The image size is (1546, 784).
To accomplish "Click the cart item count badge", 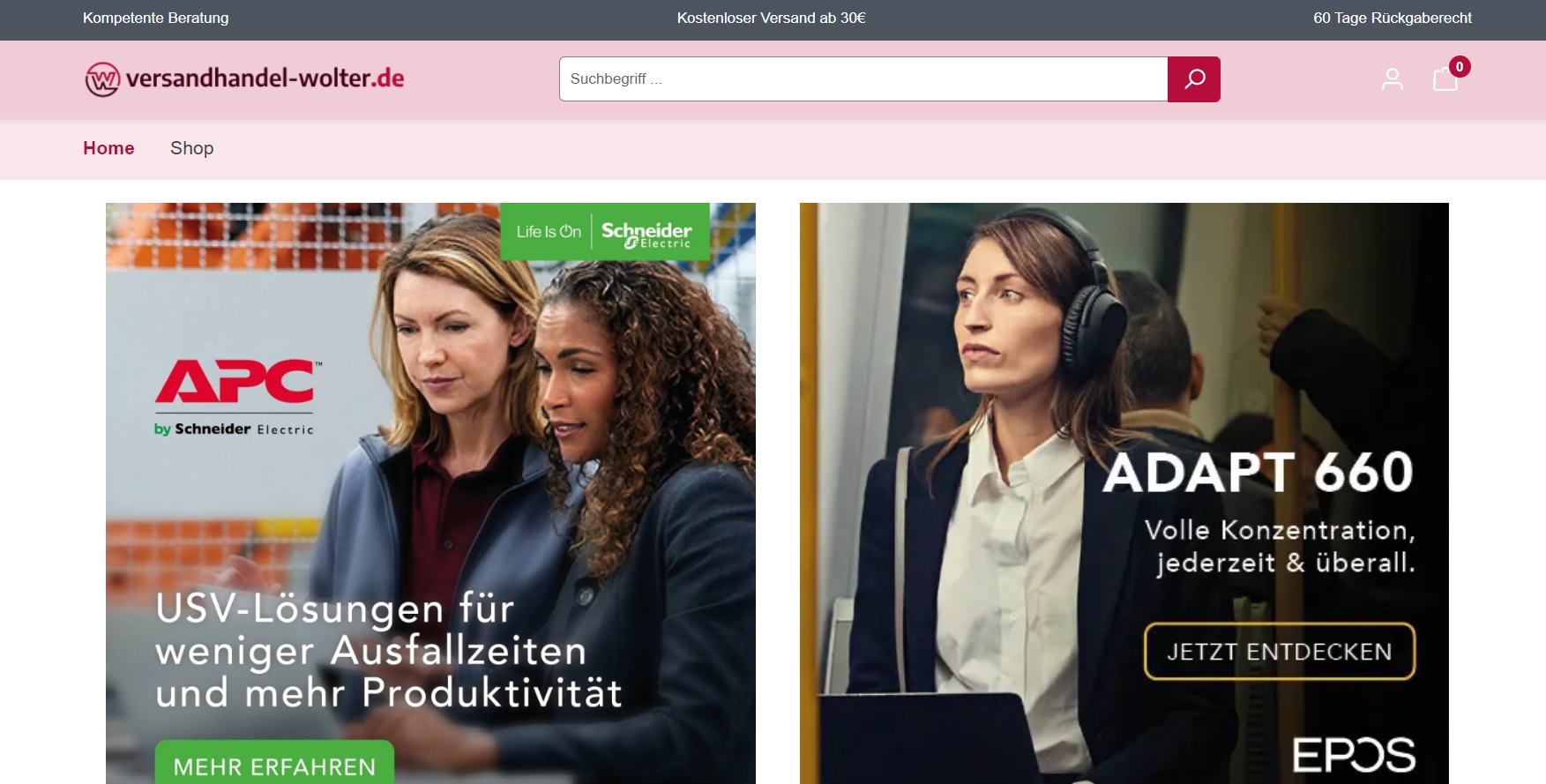I will (x=1460, y=66).
